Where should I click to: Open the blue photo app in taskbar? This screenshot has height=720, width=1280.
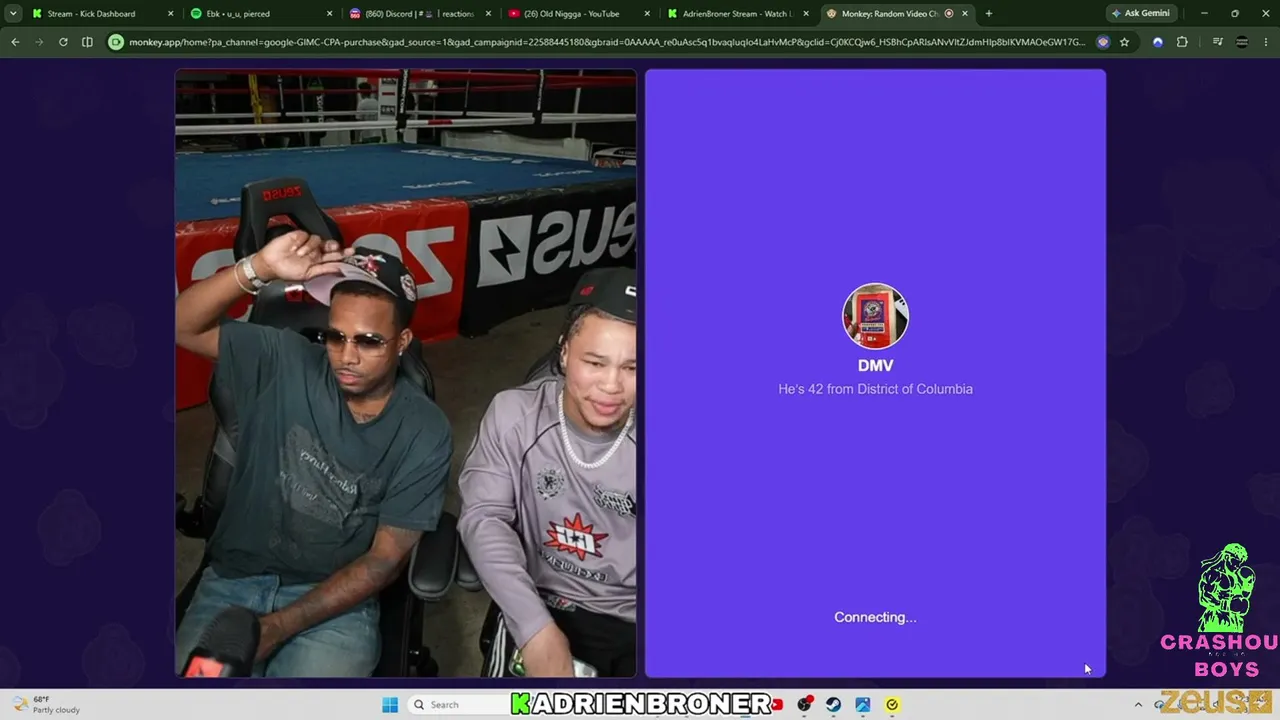coord(862,705)
